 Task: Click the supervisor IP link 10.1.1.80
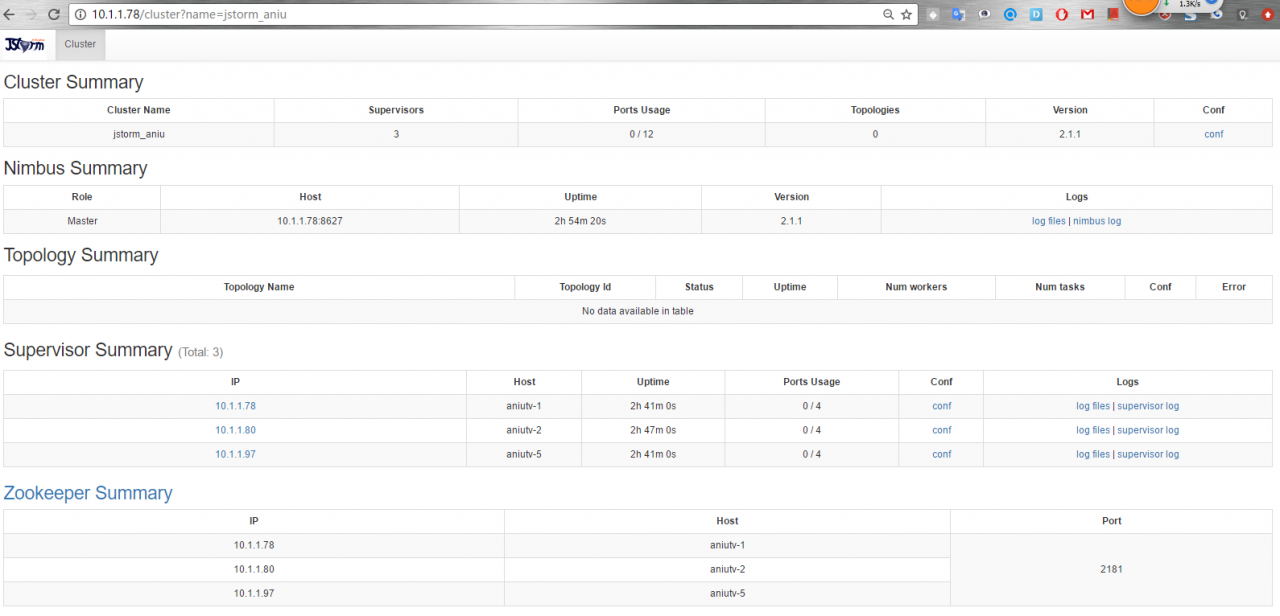(235, 429)
